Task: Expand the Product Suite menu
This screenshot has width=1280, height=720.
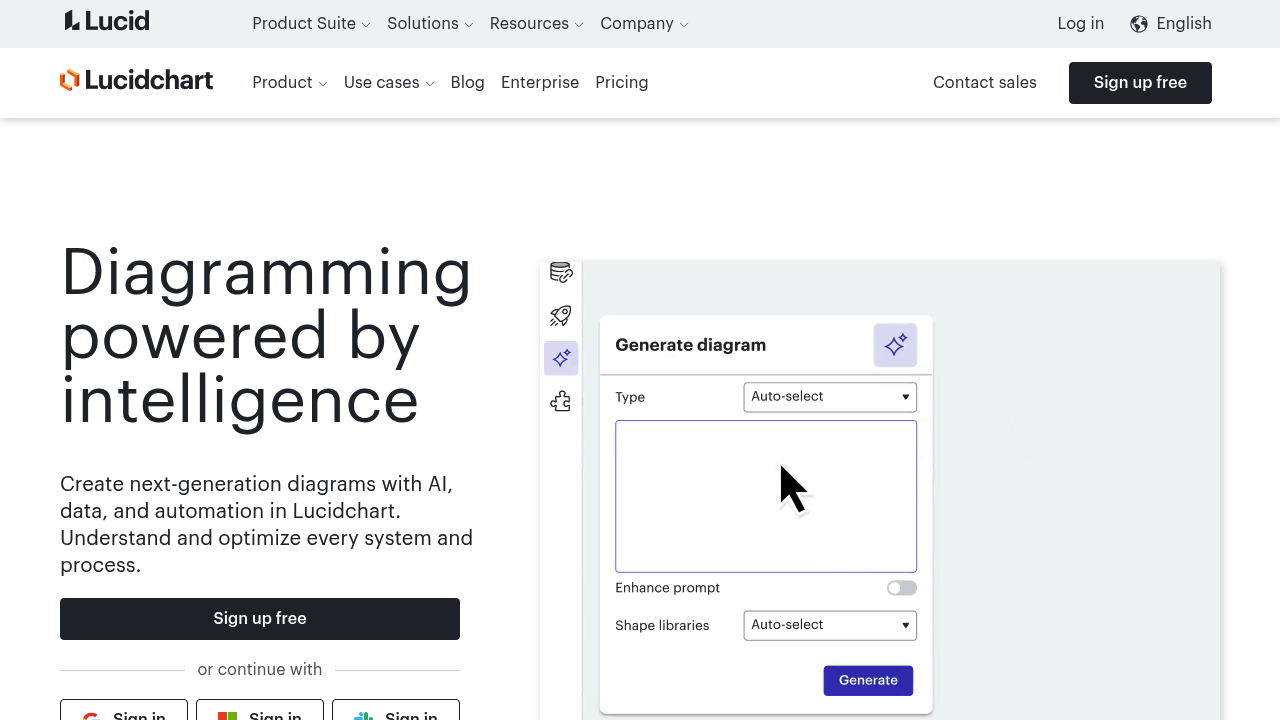Action: [x=311, y=24]
